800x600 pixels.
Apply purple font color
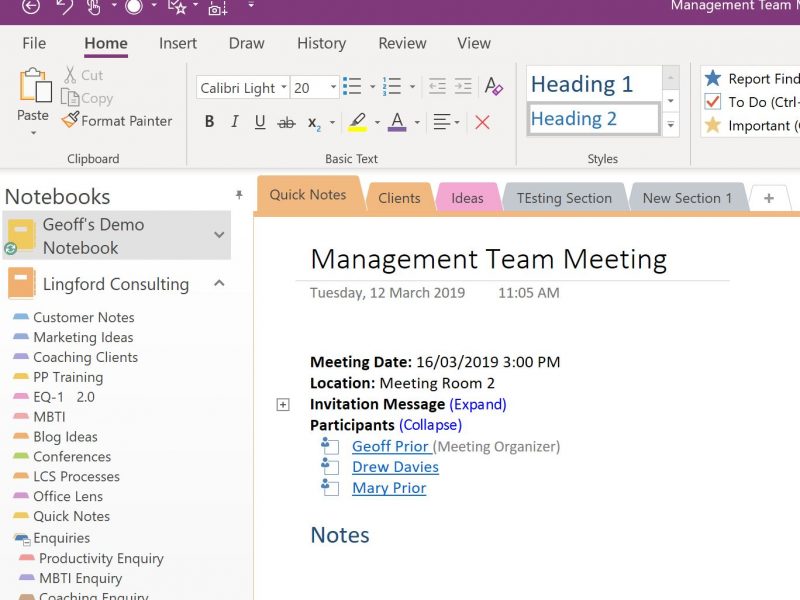[x=397, y=122]
